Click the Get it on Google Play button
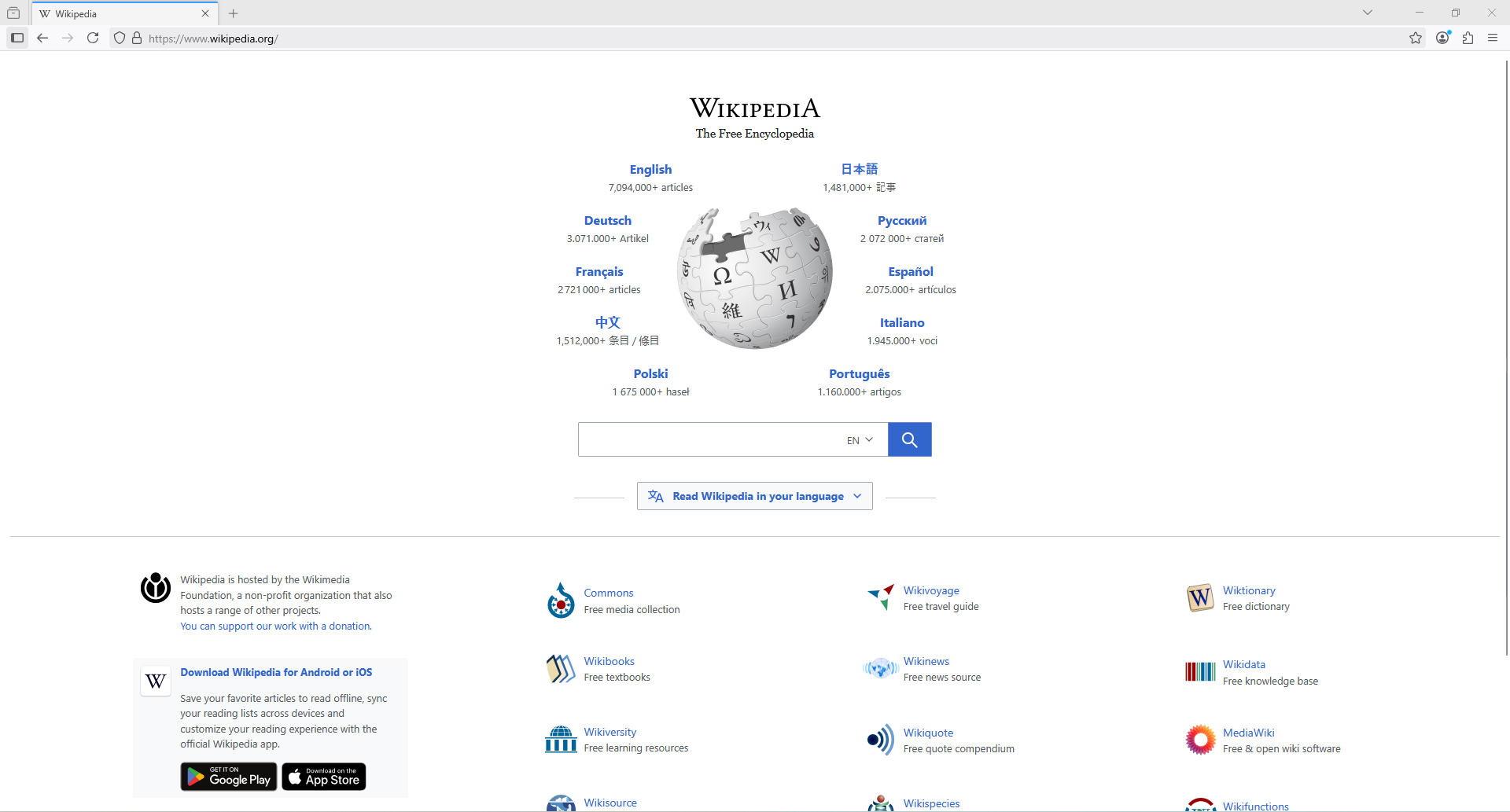1510x812 pixels. coord(229,777)
